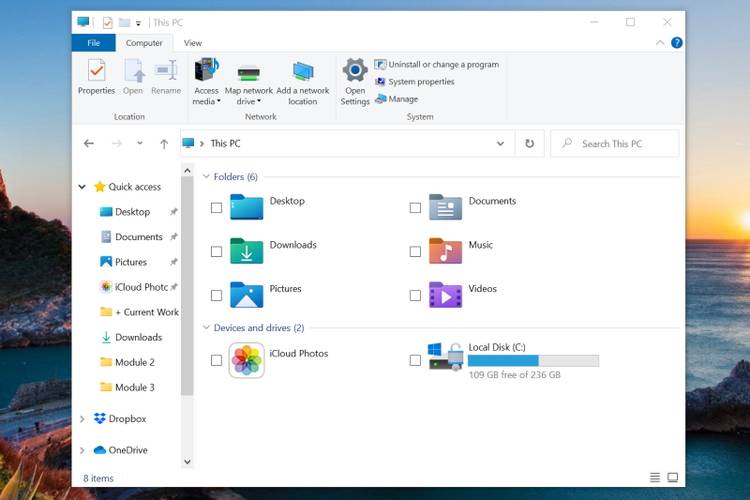Click Add a network location icon
750x500 pixels.
[x=303, y=71]
